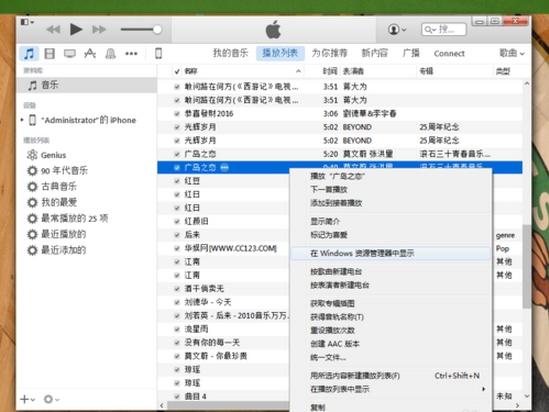Viewport: 549px width, 412px height.
Task: Switch to the TV Shows library icon
Action: pos(70,54)
